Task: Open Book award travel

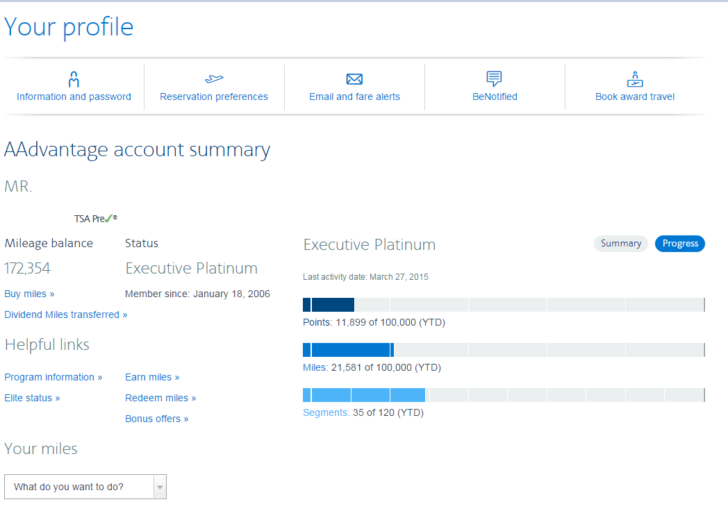Action: (x=635, y=97)
